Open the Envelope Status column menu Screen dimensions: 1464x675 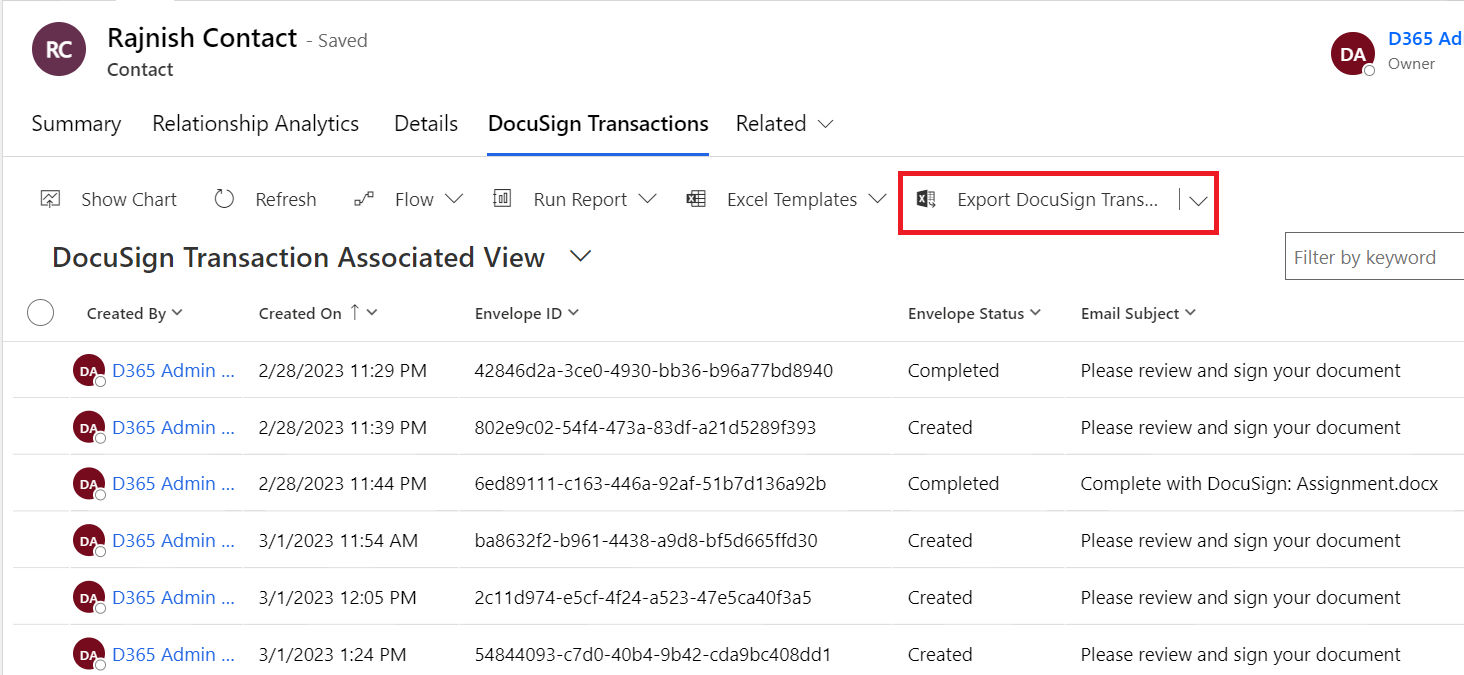[1035, 313]
